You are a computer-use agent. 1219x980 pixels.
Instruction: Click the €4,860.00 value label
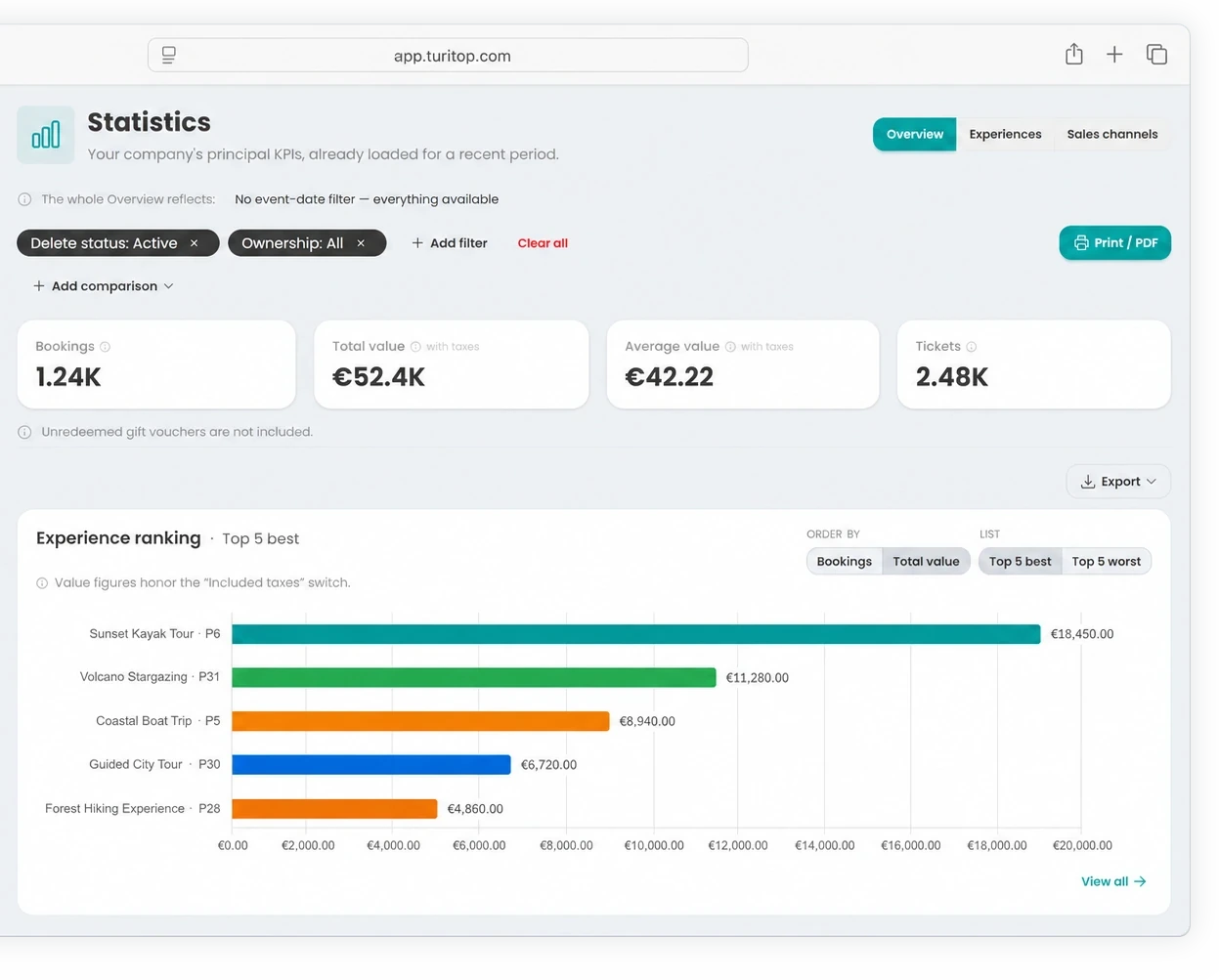coord(475,809)
